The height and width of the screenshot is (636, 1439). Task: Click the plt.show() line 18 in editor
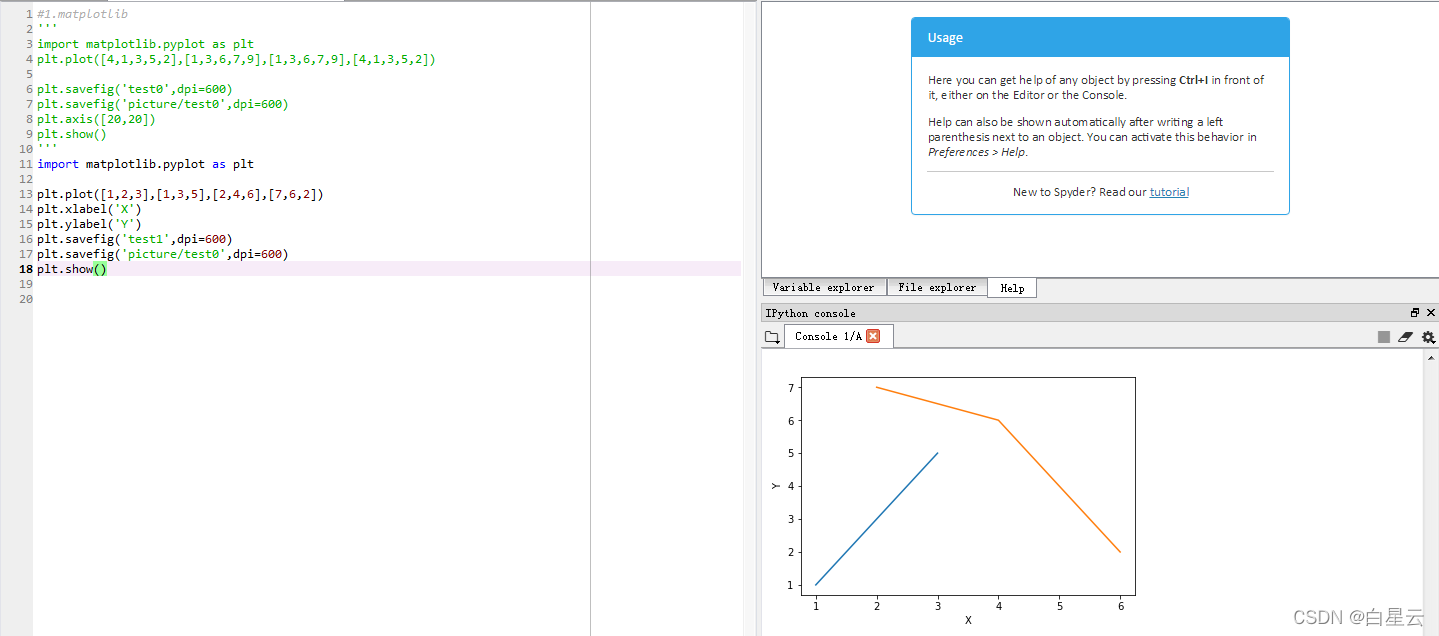72,269
